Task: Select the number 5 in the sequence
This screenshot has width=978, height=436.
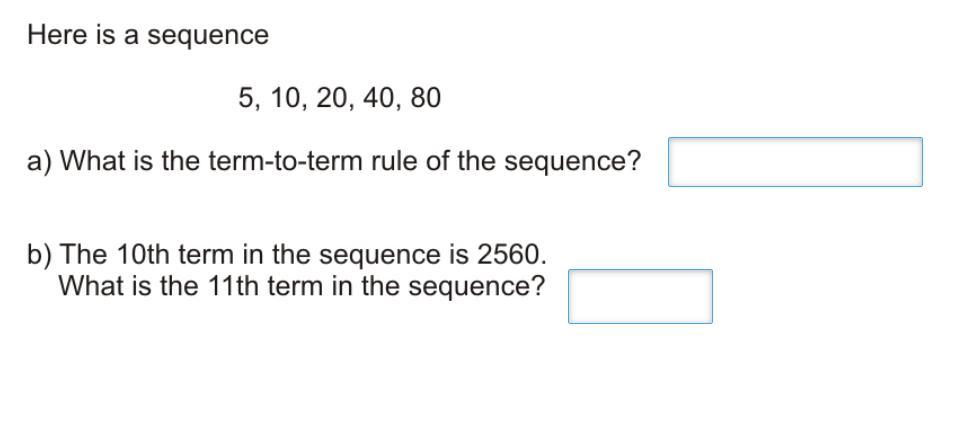Action: 246,98
